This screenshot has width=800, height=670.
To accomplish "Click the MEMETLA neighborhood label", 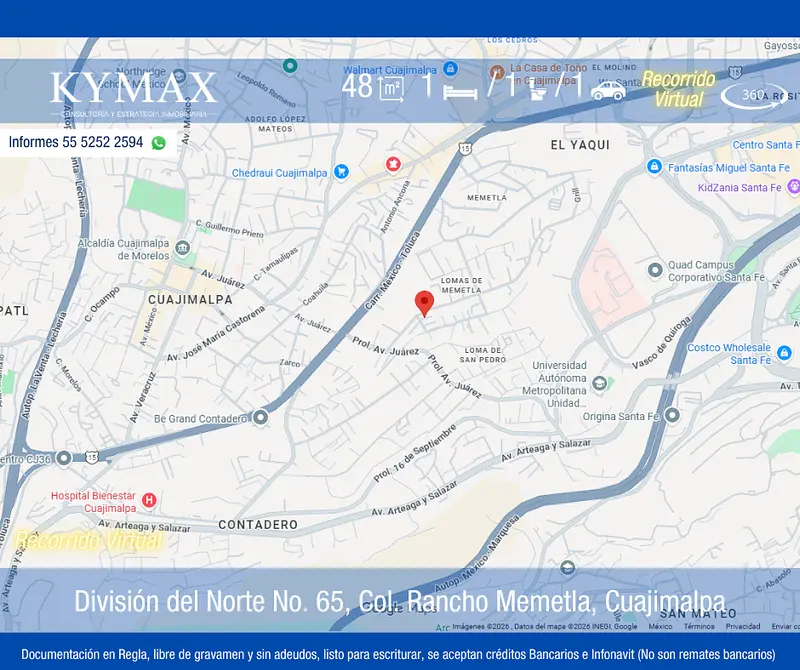I will pos(487,197).
